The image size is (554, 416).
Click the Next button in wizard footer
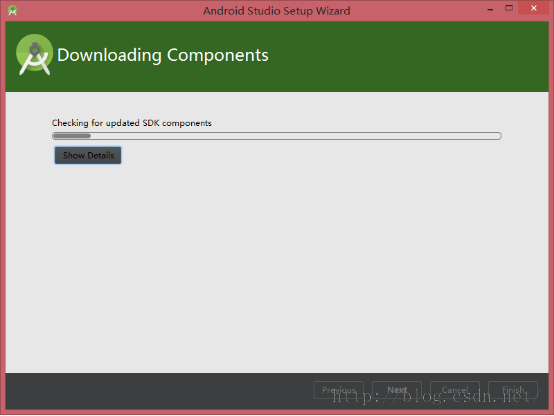point(397,390)
